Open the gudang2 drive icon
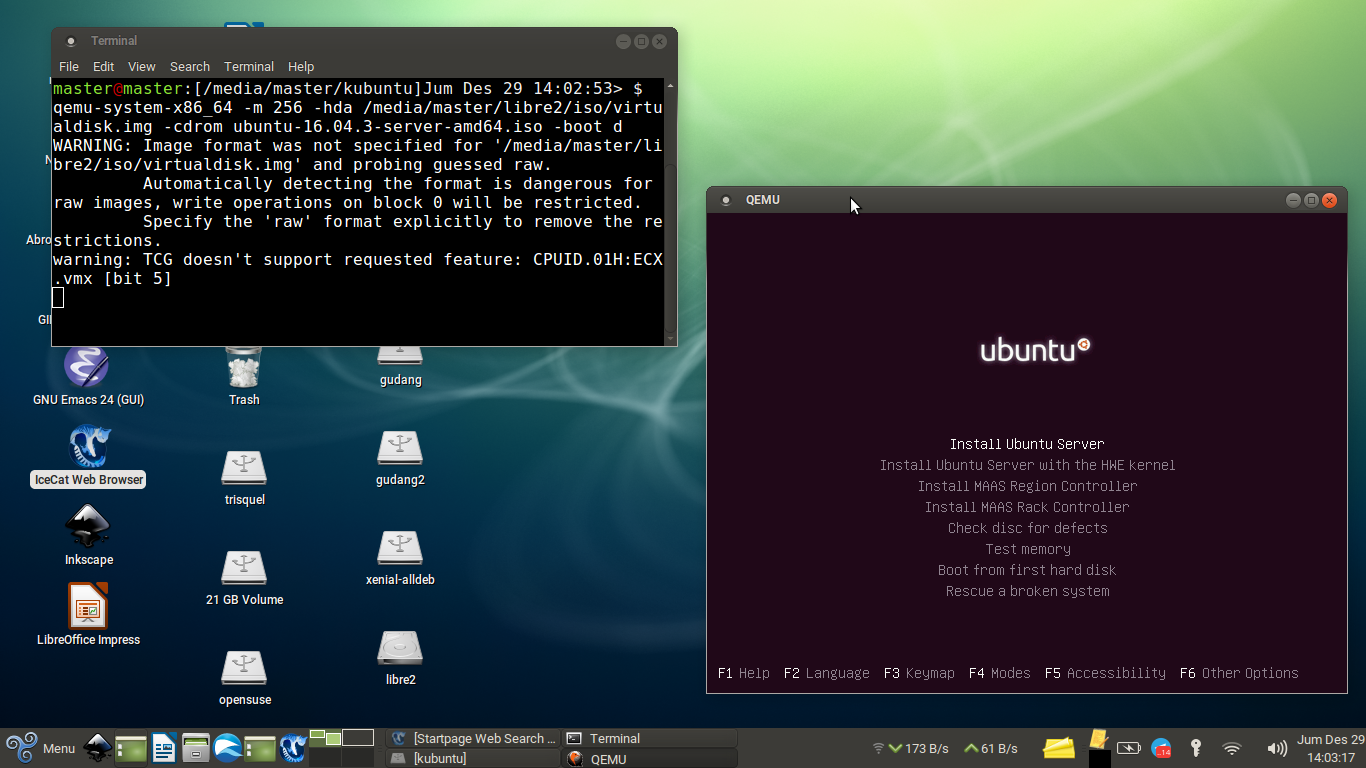Image resolution: width=1366 pixels, height=768 pixels. click(x=400, y=450)
